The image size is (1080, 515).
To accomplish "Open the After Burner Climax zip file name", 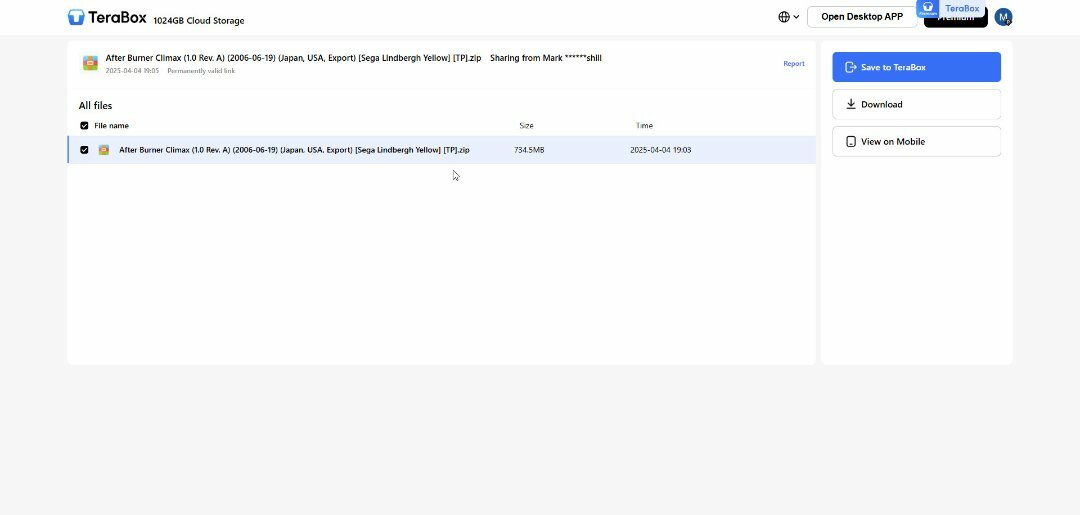I will (294, 150).
